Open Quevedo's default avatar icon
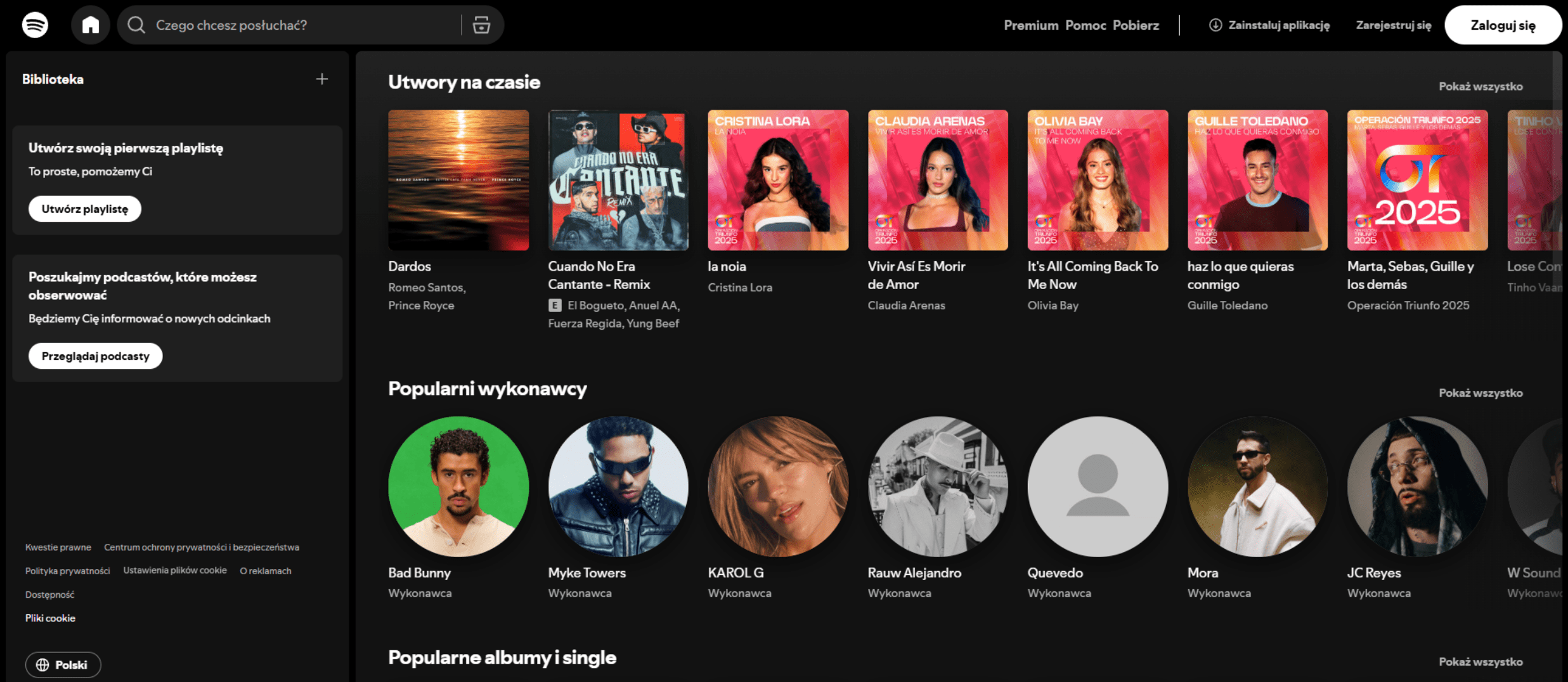 pos(1097,486)
